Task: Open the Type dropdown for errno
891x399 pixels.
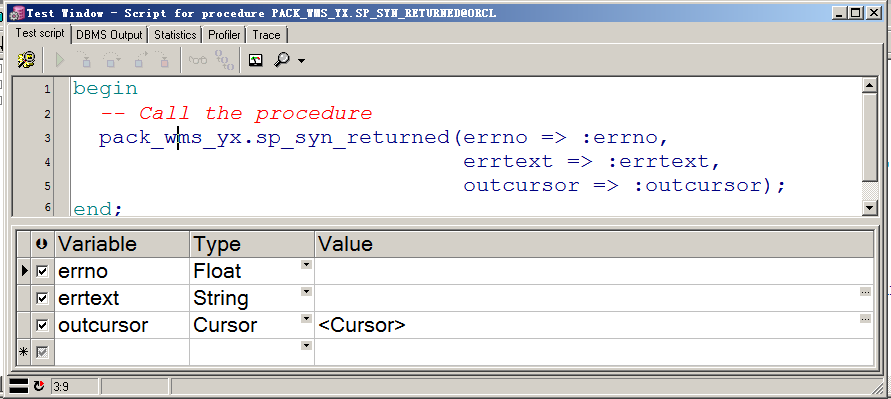Action: tap(306, 264)
